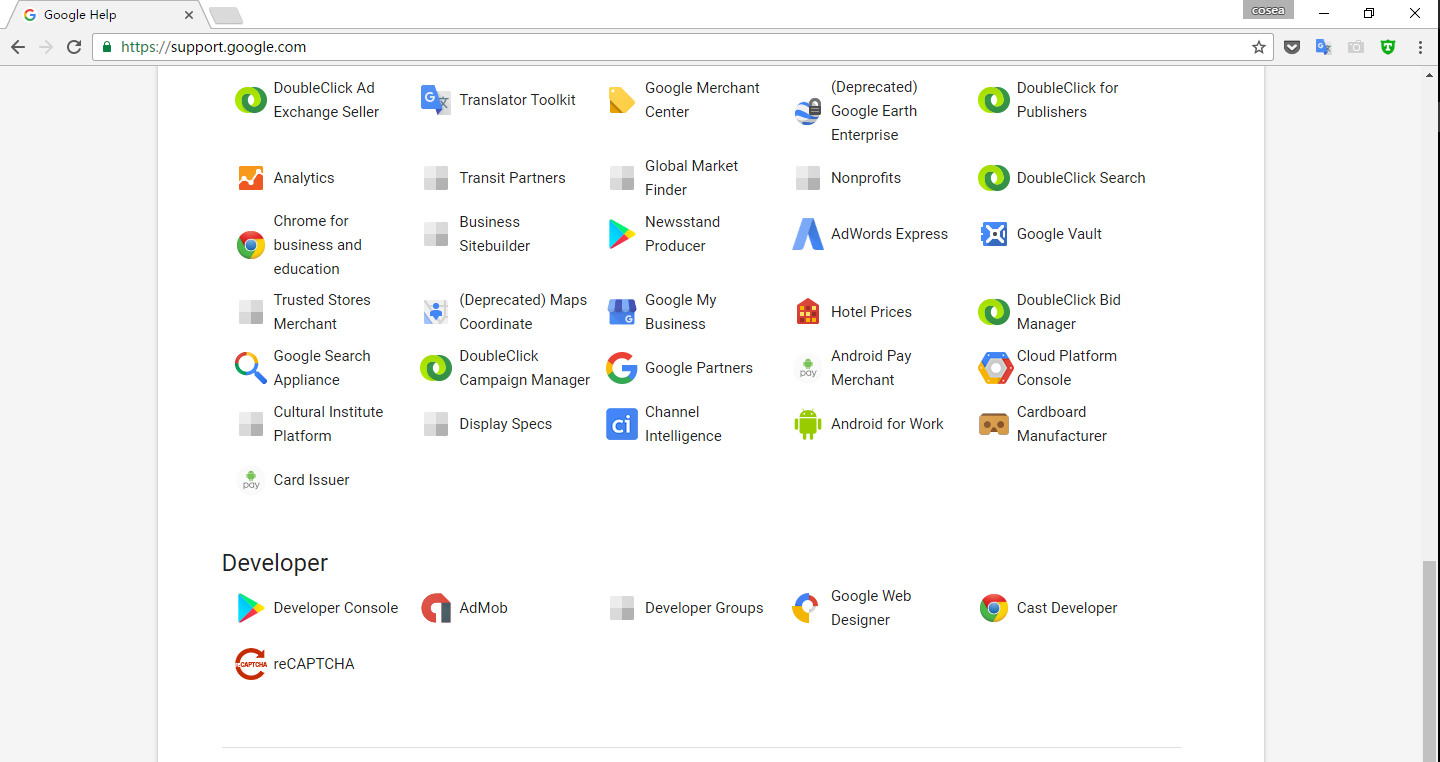Open a new tab next to Google Help
Image resolution: width=1440 pixels, height=762 pixels.
tap(226, 16)
